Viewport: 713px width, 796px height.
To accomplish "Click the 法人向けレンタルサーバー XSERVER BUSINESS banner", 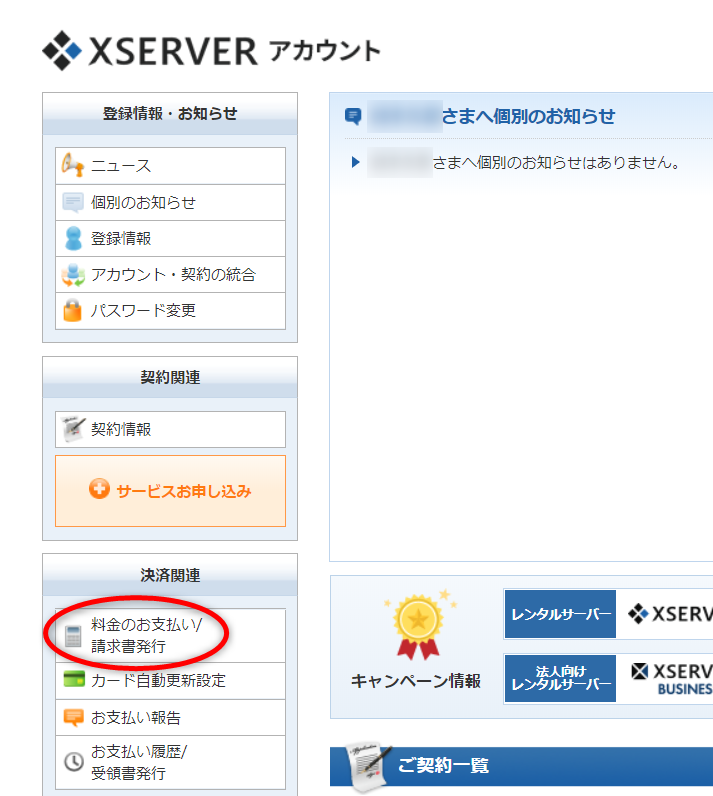I will click(608, 679).
